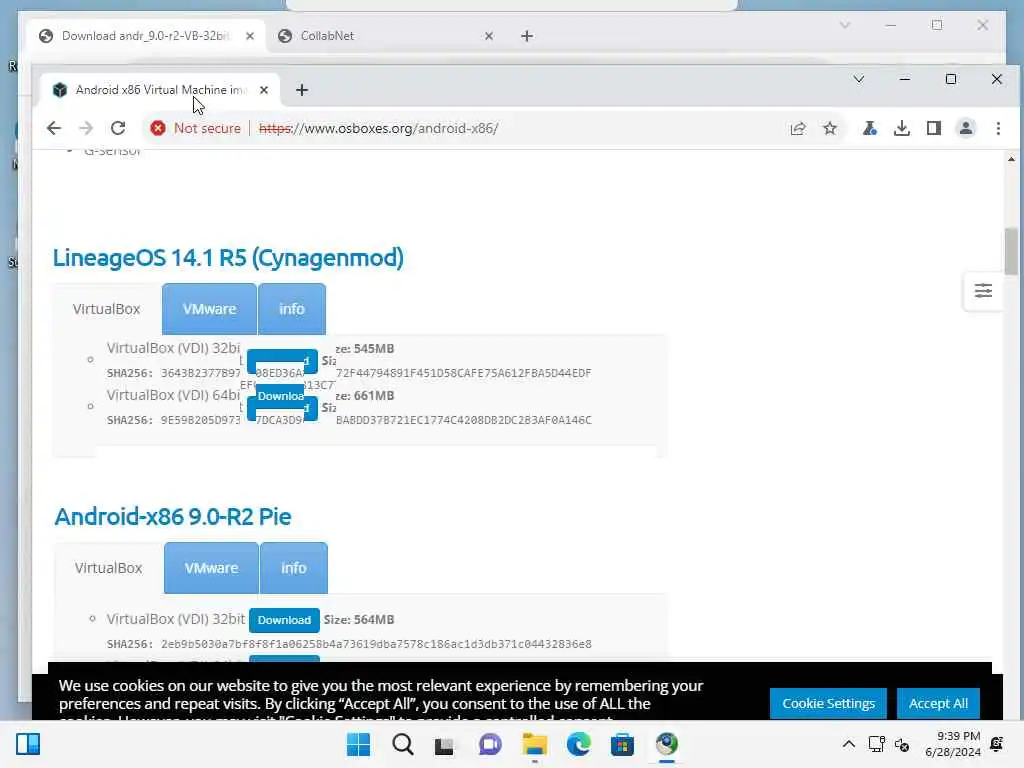Open the page filter sliders widget
Screen dimensions: 1024x768
(x=983, y=291)
